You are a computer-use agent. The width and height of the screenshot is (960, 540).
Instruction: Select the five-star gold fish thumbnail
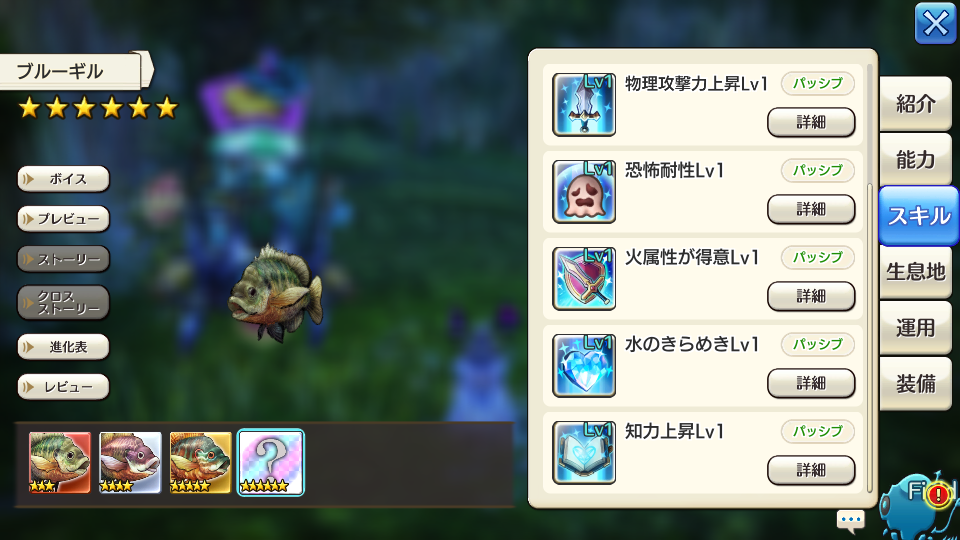200,462
